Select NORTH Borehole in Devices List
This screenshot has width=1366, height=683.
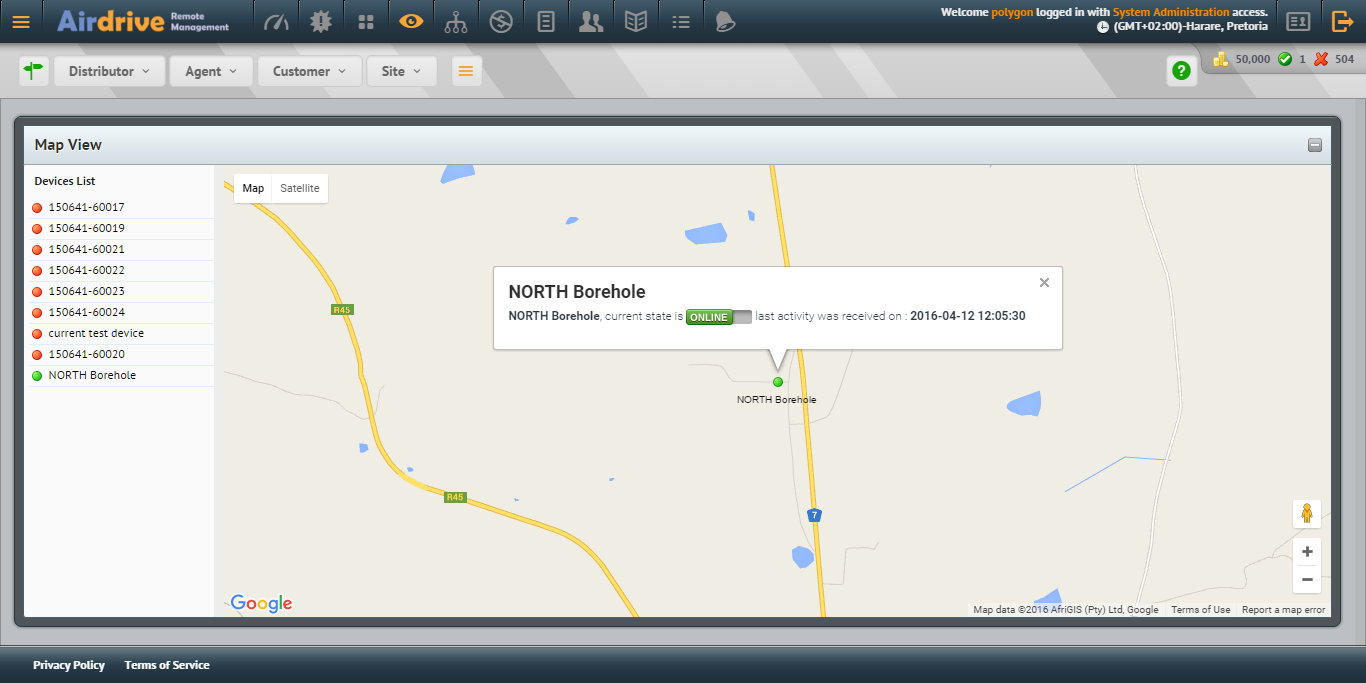tap(120, 376)
